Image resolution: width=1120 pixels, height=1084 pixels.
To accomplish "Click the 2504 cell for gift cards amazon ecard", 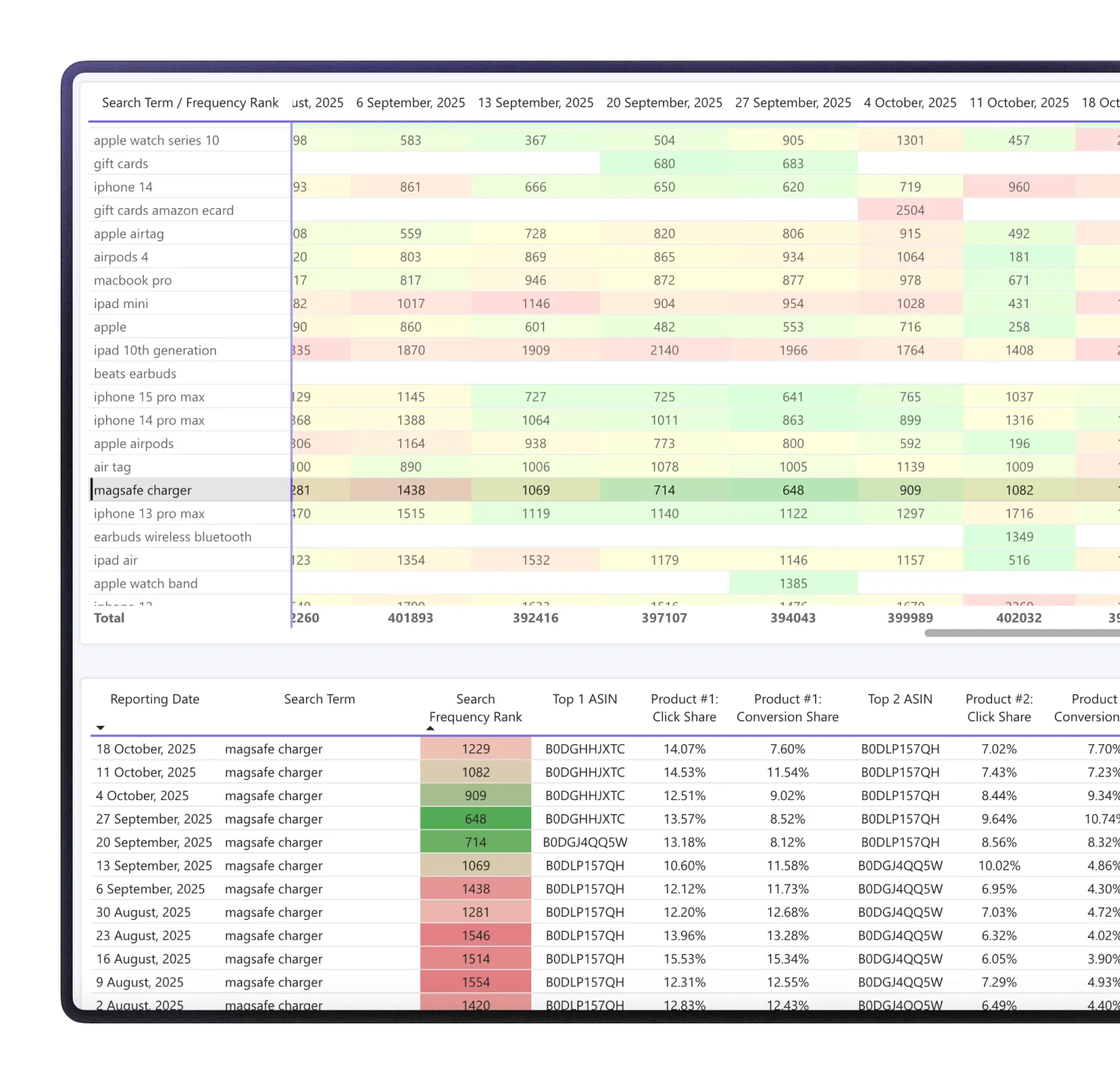I will coord(910,210).
